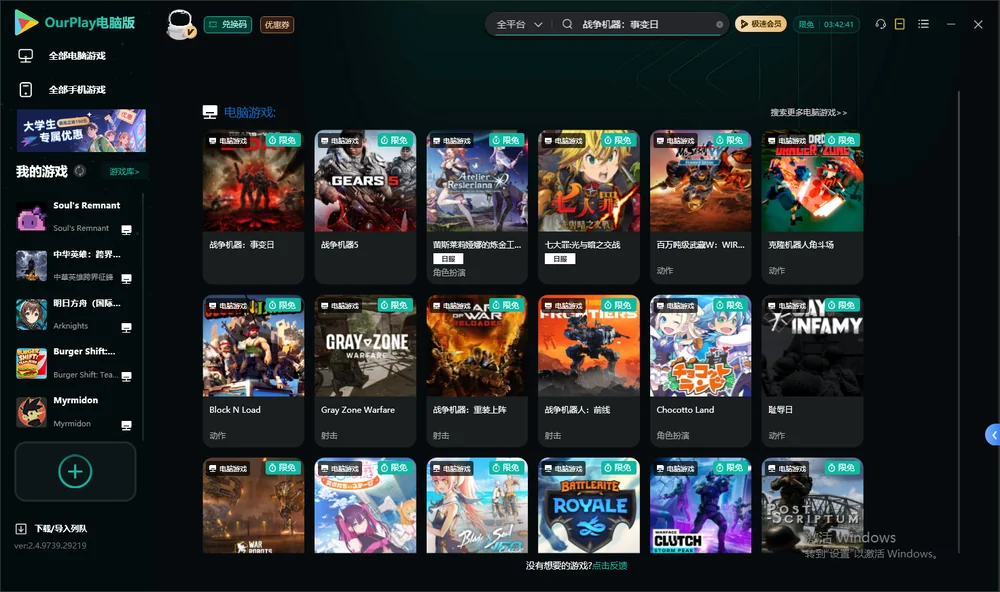Open the Battlerite Royale game card

(589, 505)
